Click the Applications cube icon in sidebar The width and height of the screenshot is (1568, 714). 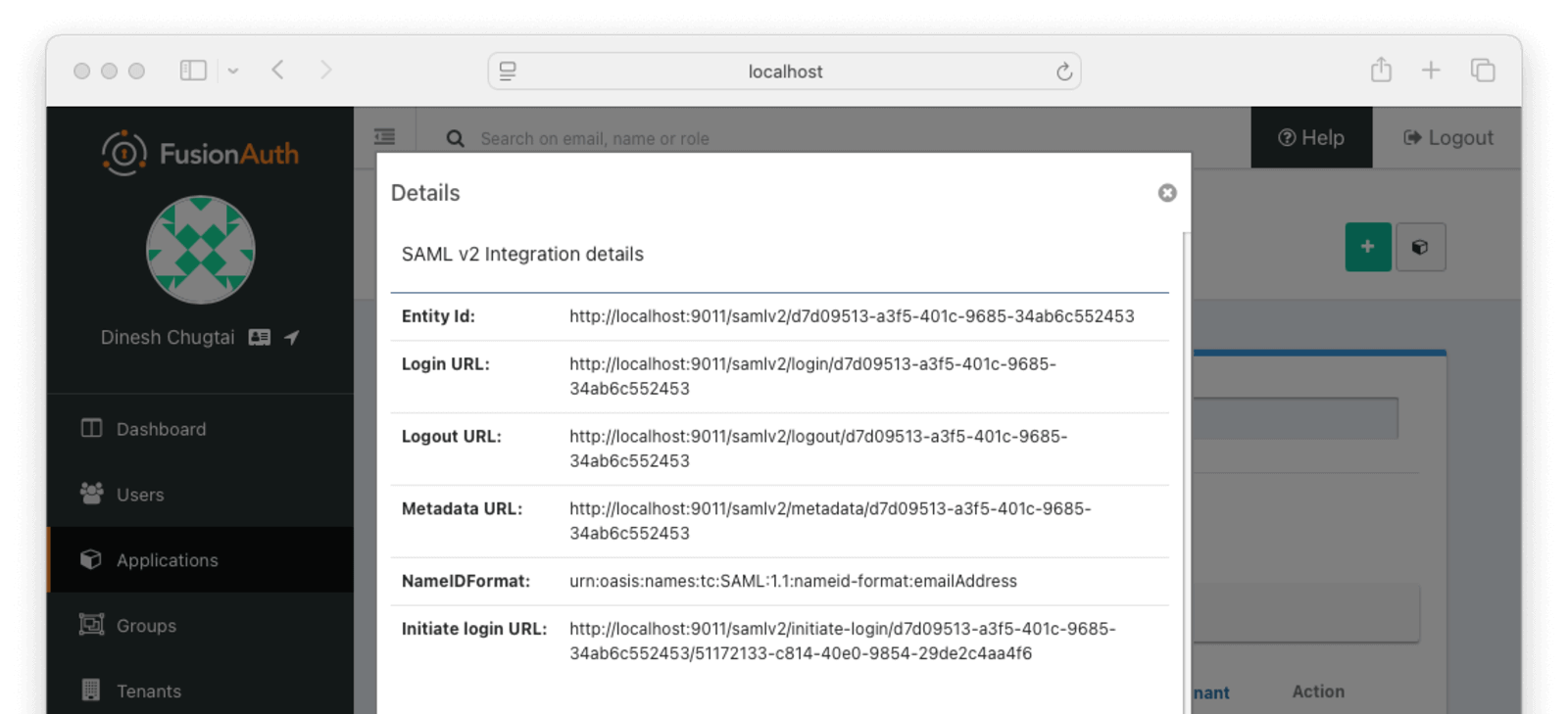pos(91,559)
